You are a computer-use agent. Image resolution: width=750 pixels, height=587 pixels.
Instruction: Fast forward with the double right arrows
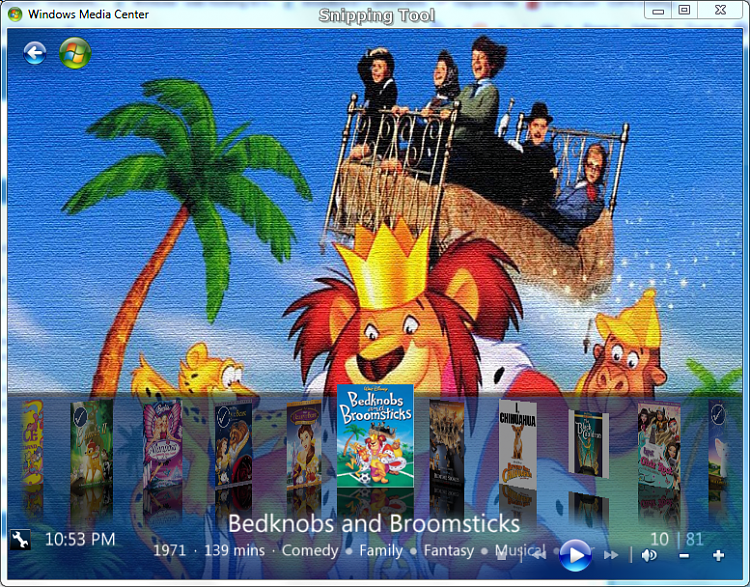click(x=611, y=555)
